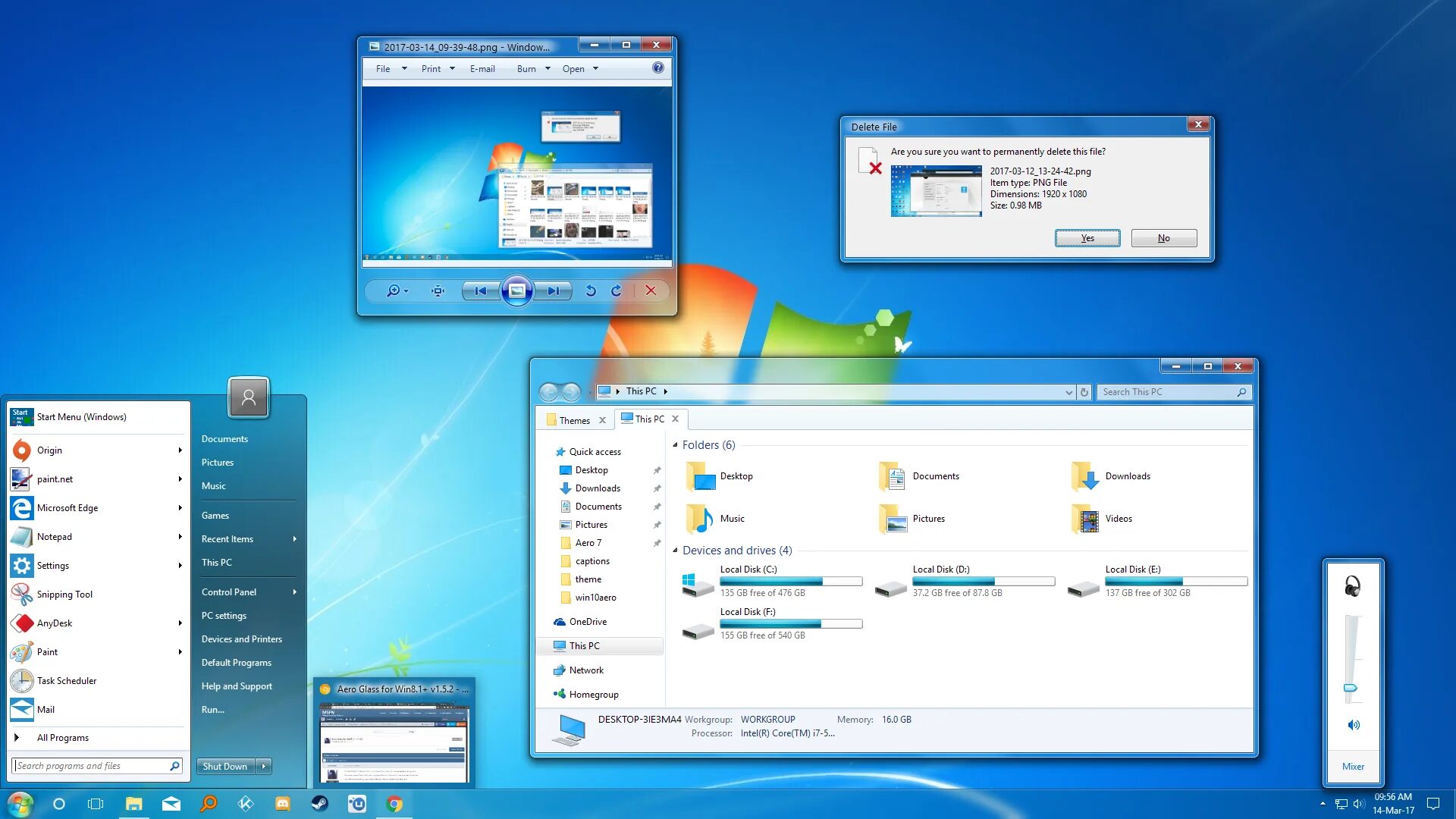This screenshot has height=819, width=1456.
Task: Switch to the Themes tab in Explorer
Action: pos(574,420)
